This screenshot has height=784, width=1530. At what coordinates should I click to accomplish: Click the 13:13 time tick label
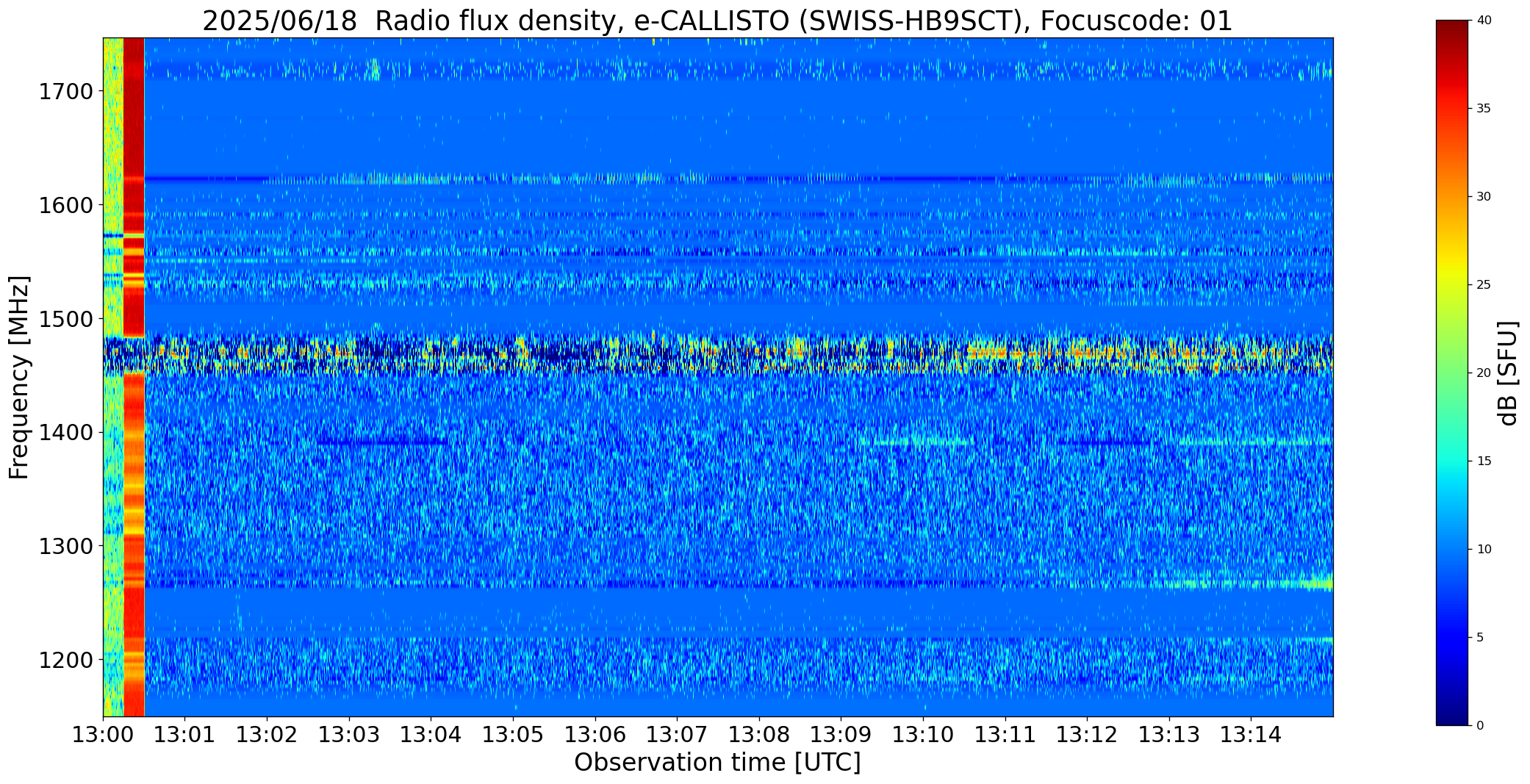(x=1169, y=735)
